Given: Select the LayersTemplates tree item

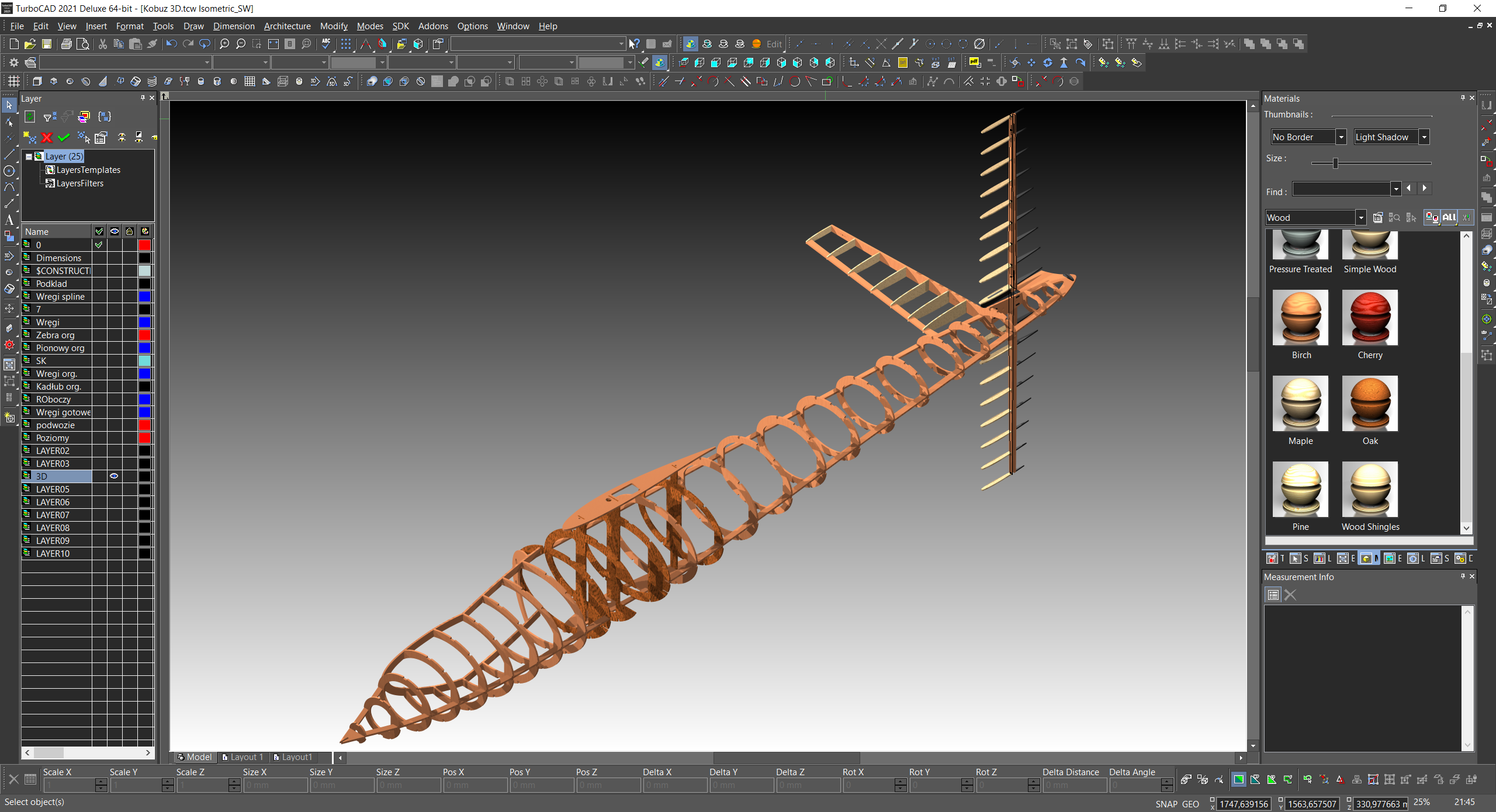Looking at the screenshot, I should pos(88,170).
